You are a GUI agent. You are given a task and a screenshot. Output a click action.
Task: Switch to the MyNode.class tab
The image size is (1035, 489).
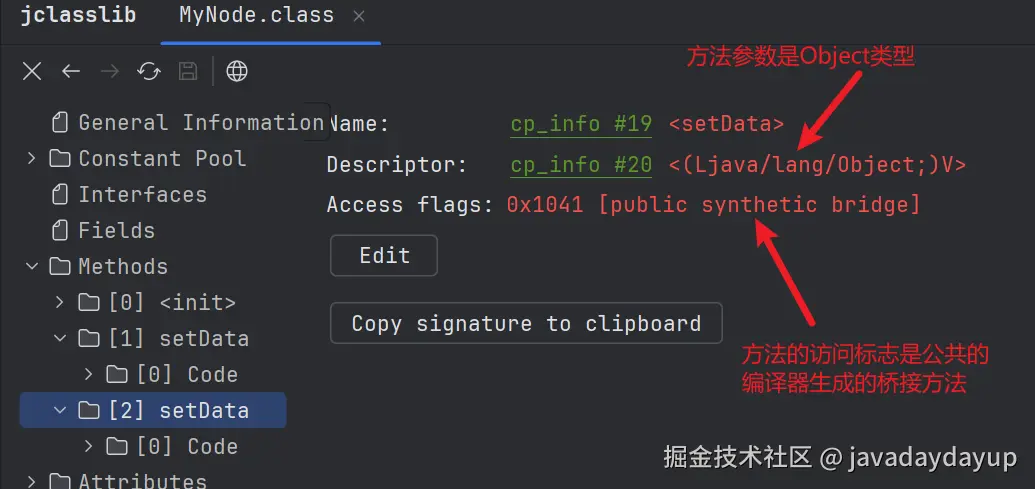point(256,16)
